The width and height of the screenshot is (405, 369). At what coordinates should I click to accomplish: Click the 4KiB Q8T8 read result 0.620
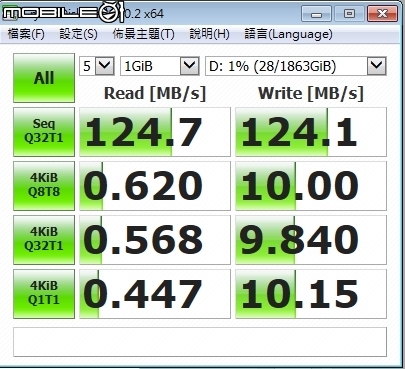tap(155, 186)
